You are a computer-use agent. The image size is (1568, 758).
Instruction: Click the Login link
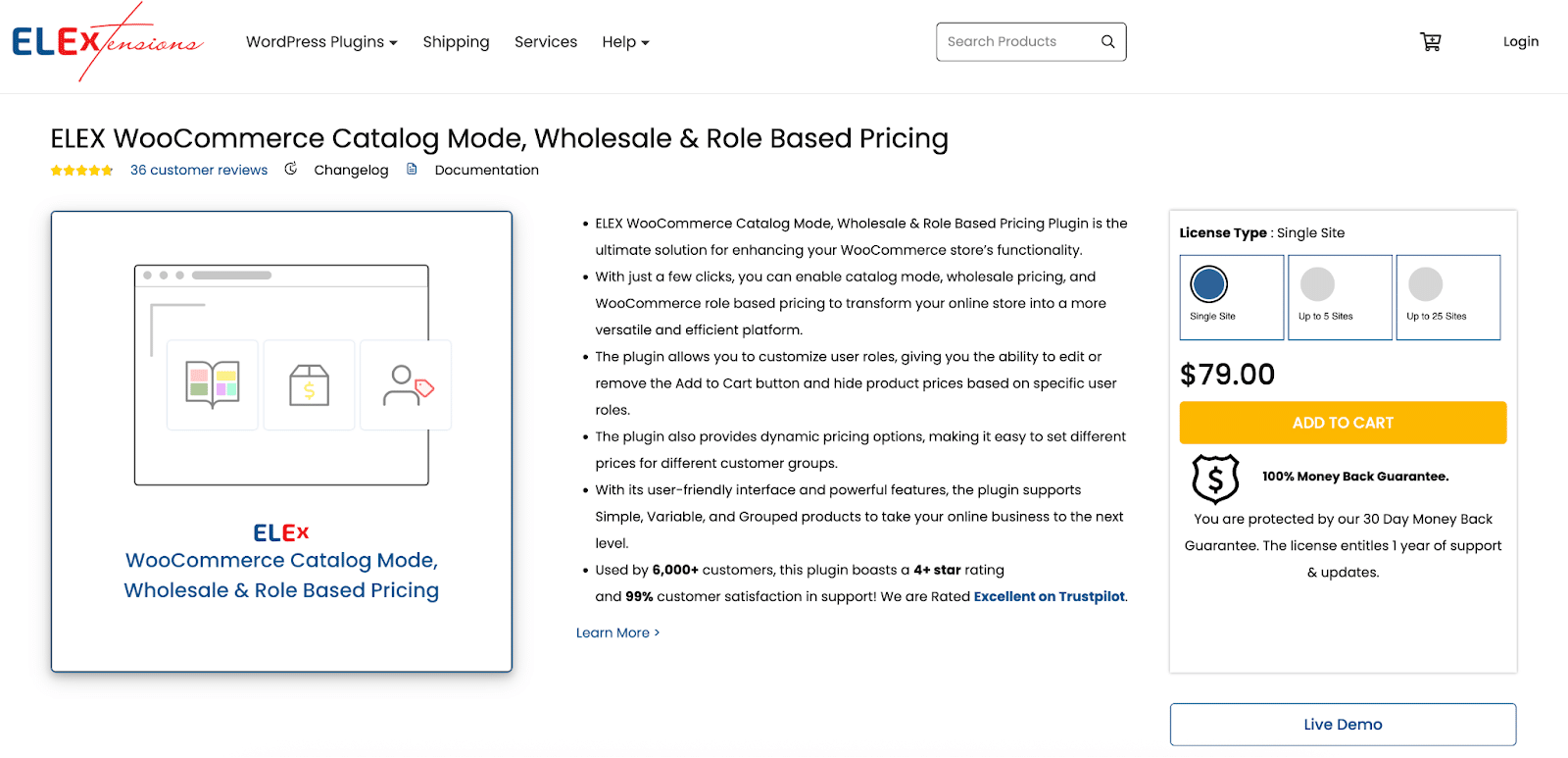tap(1521, 41)
